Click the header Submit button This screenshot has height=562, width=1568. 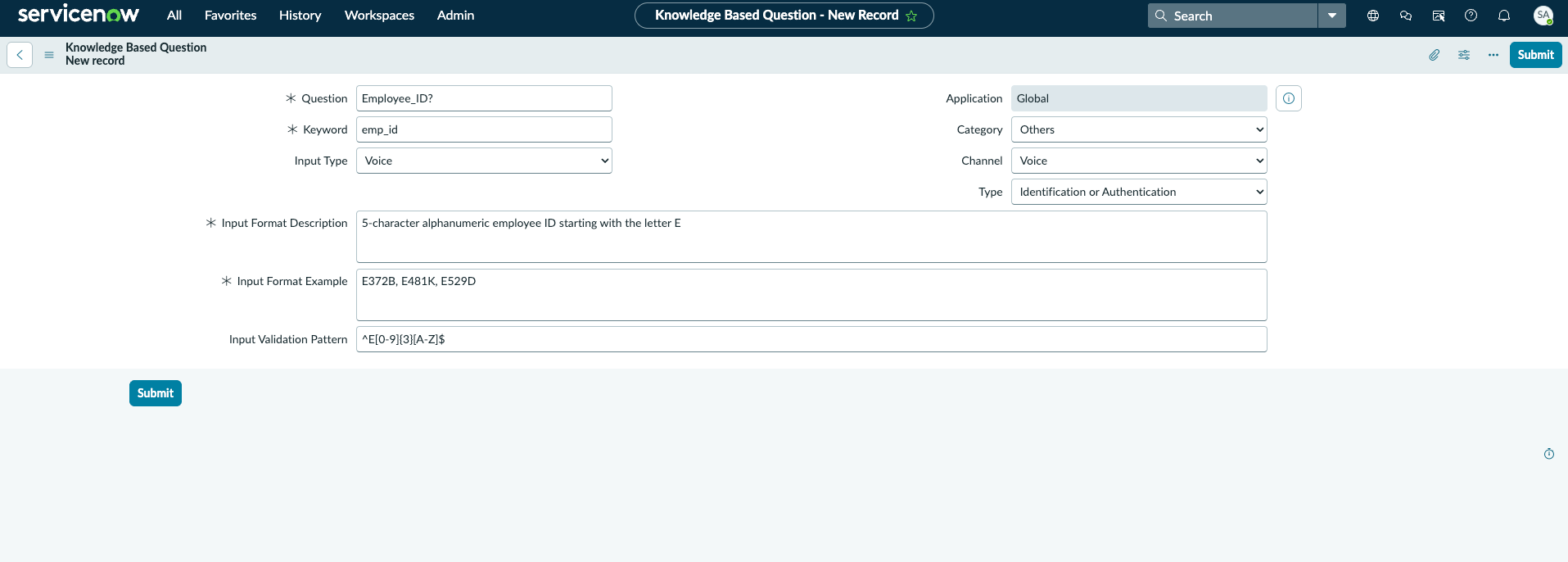[x=1535, y=55]
